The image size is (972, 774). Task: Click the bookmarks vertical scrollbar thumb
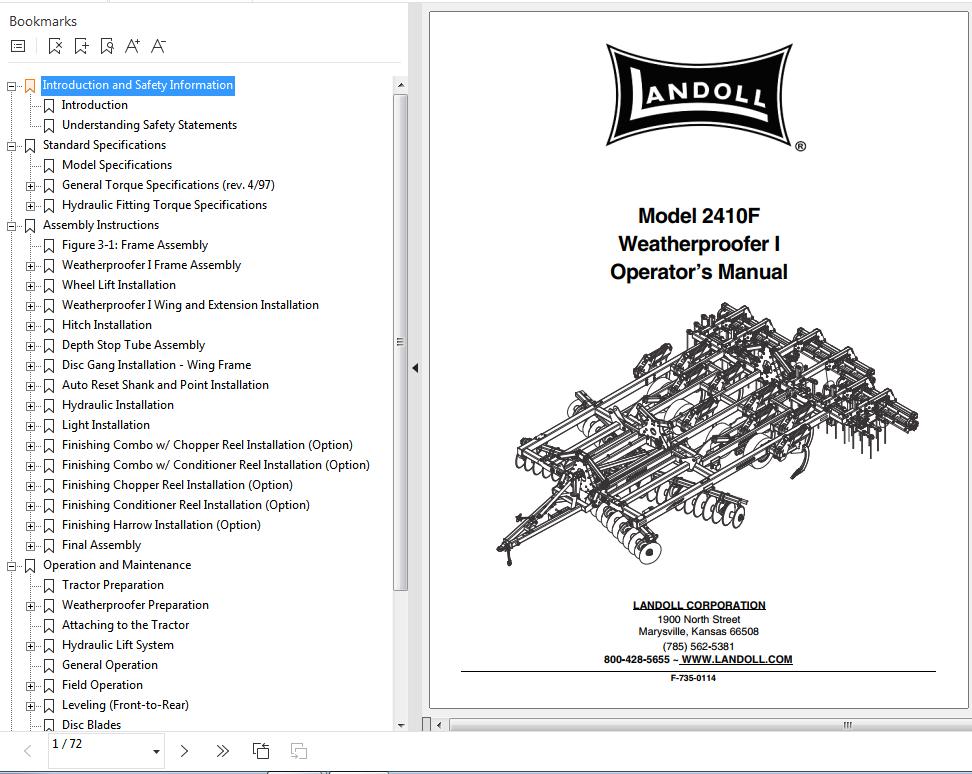point(400,342)
